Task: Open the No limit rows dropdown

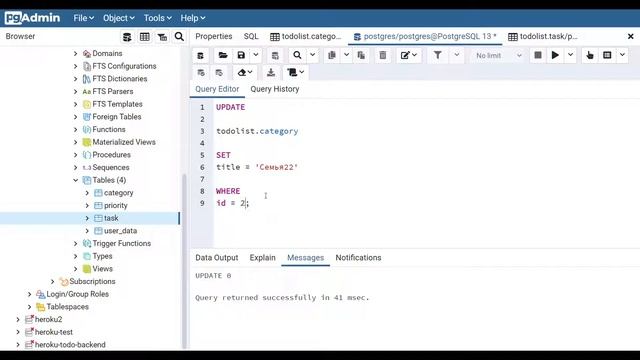Action: pos(498,55)
